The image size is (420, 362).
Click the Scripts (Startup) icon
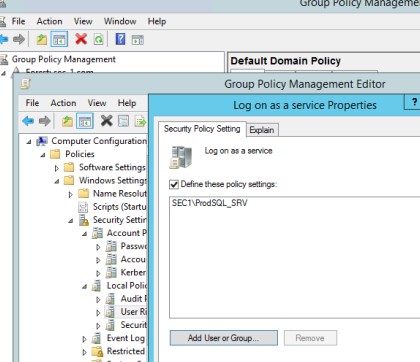click(83, 207)
